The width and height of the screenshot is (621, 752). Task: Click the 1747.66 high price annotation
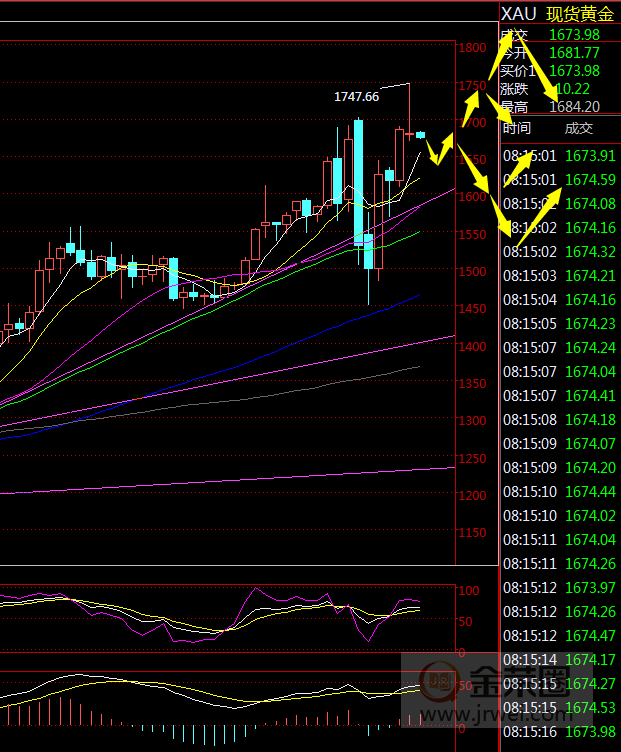coord(356,97)
